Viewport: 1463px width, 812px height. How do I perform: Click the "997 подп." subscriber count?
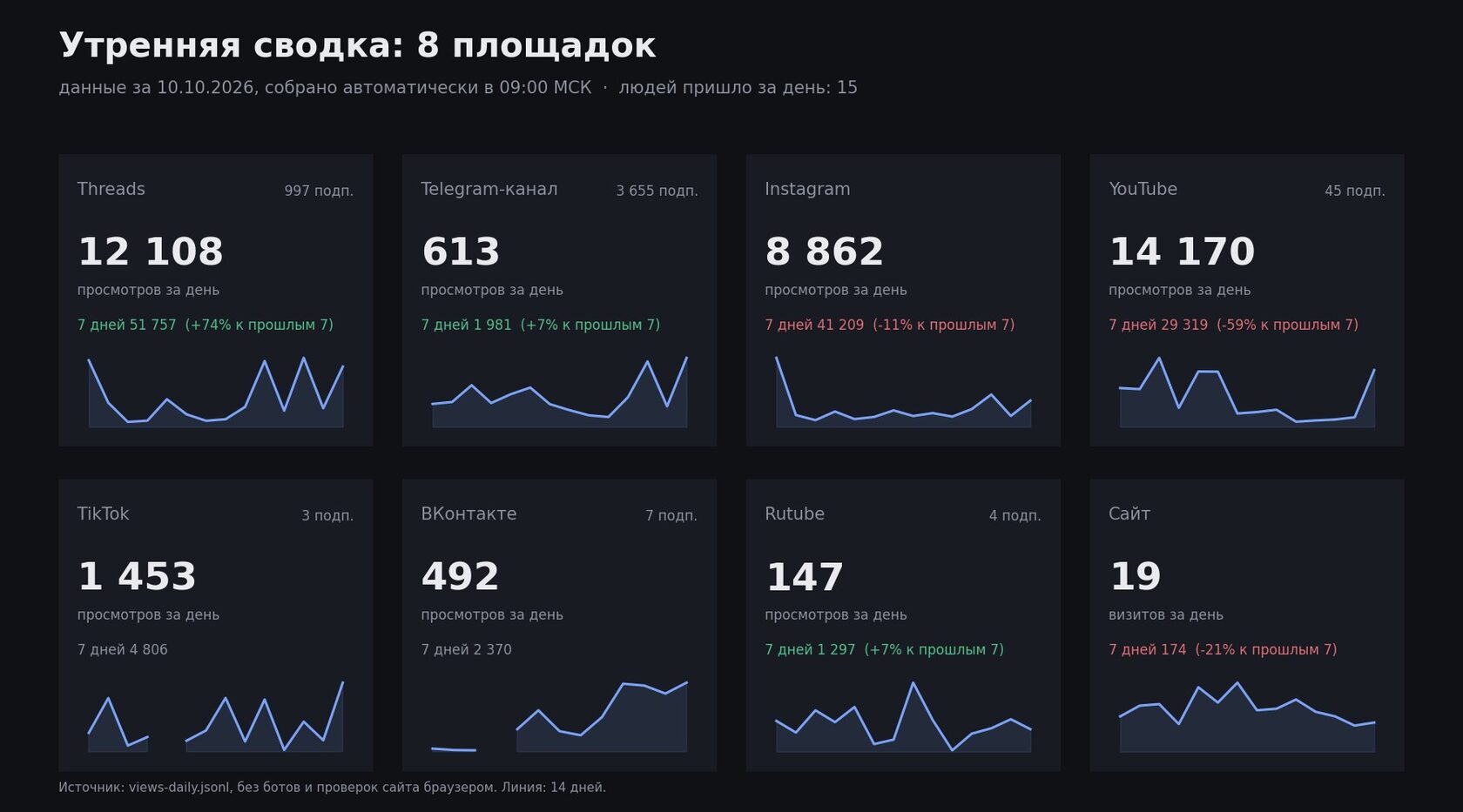(319, 191)
